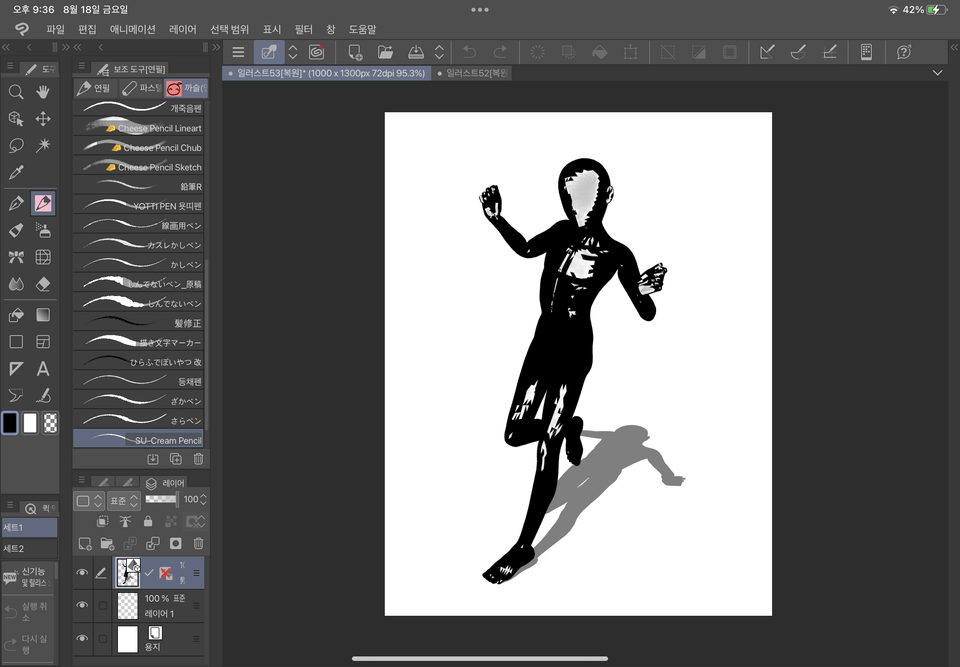
Task: Click the Open file folder icon
Action: (385, 52)
